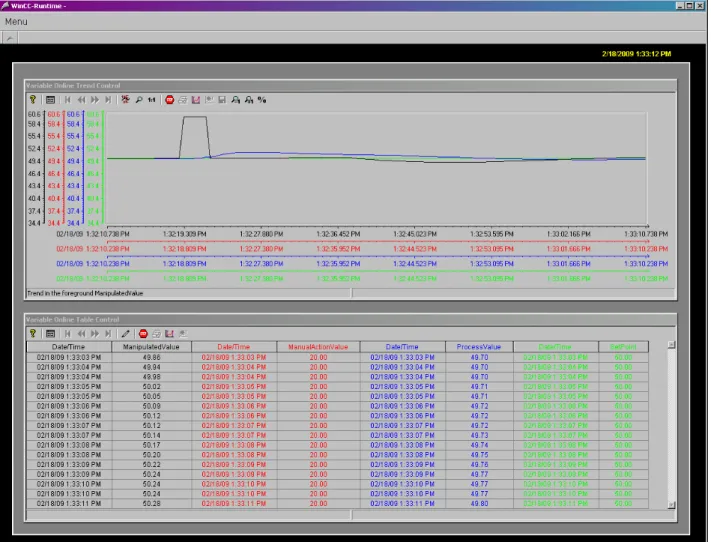
Task: Click the Variable Online Trend Control title
Action: 73,86
